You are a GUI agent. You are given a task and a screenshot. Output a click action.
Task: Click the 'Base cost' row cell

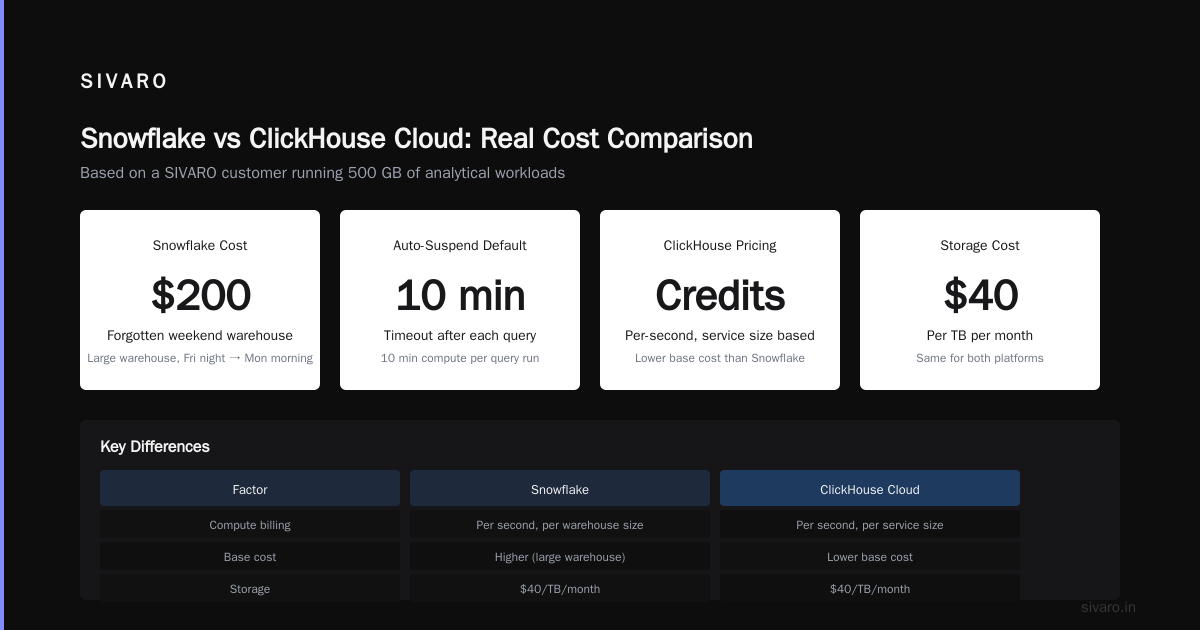pos(250,557)
